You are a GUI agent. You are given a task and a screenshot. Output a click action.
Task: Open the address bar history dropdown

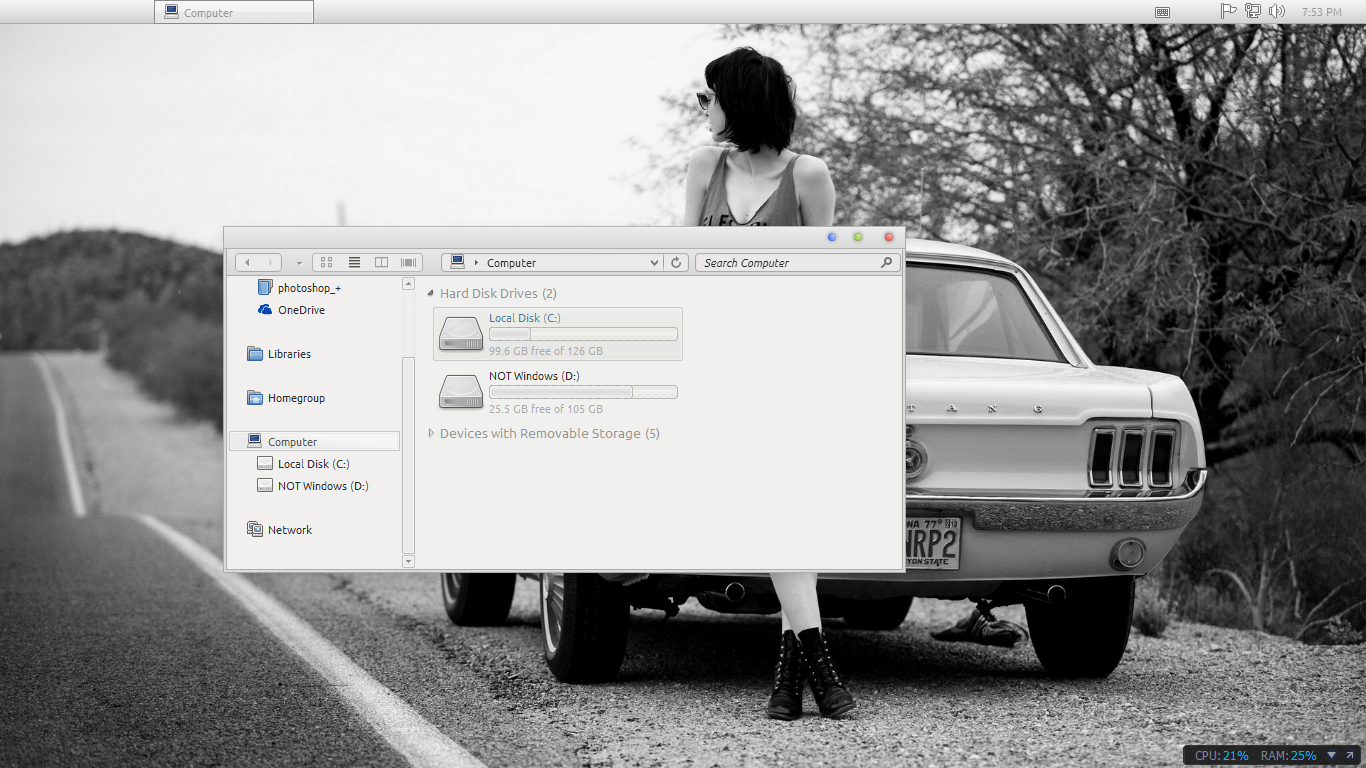pyautogui.click(x=654, y=263)
